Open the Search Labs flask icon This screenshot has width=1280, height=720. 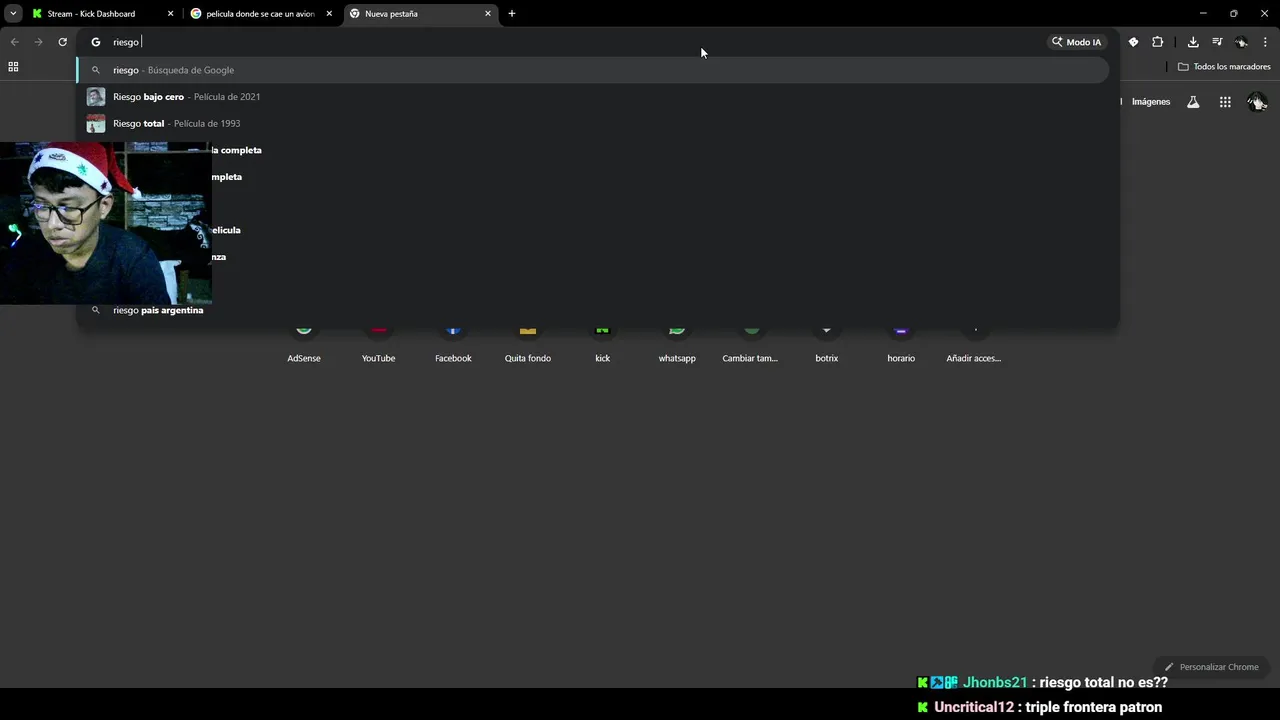click(x=1193, y=102)
